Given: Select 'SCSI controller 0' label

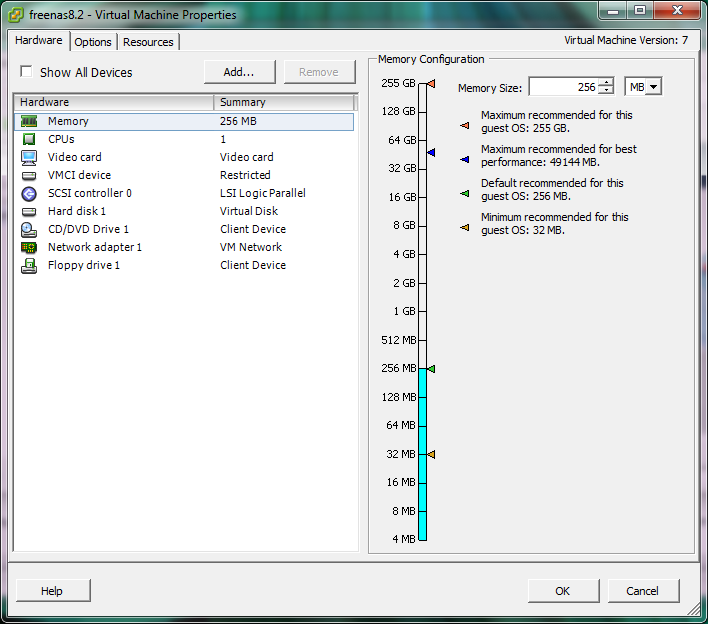Looking at the screenshot, I should [x=89, y=193].
